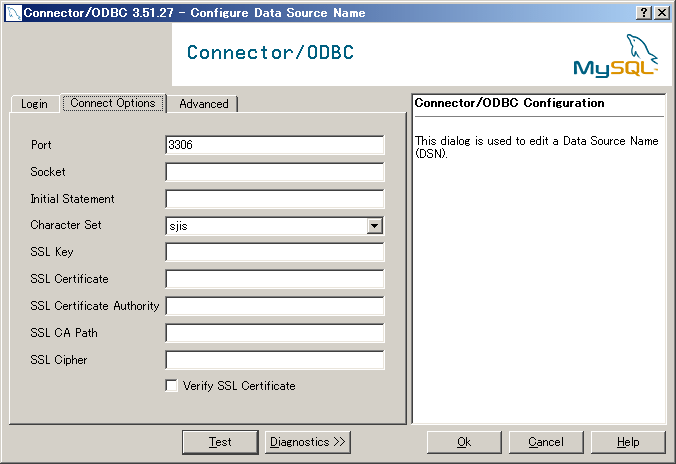
Task: Expand the Diagnostics section
Action: click(307, 442)
